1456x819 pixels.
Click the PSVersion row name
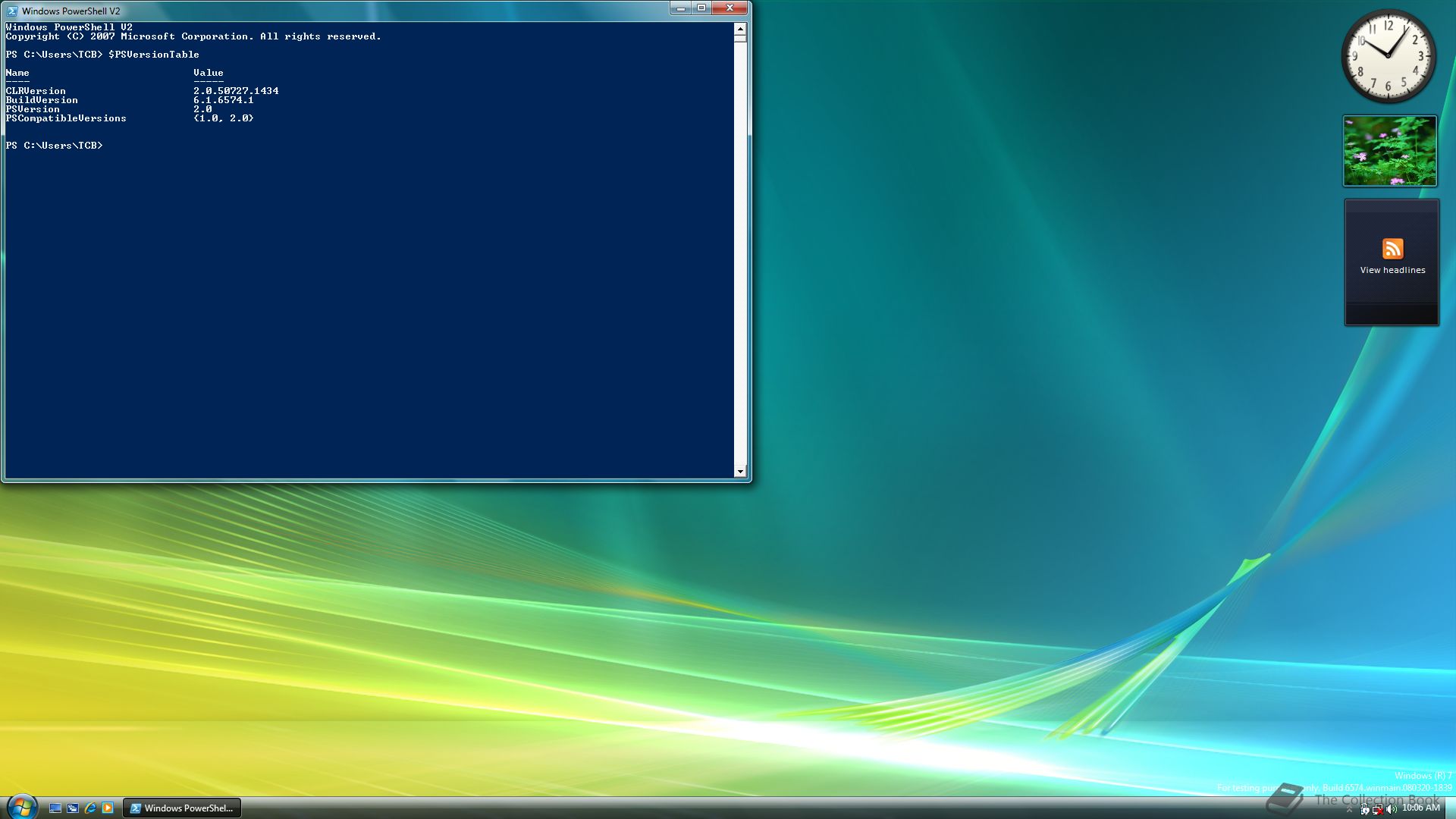[x=33, y=109]
